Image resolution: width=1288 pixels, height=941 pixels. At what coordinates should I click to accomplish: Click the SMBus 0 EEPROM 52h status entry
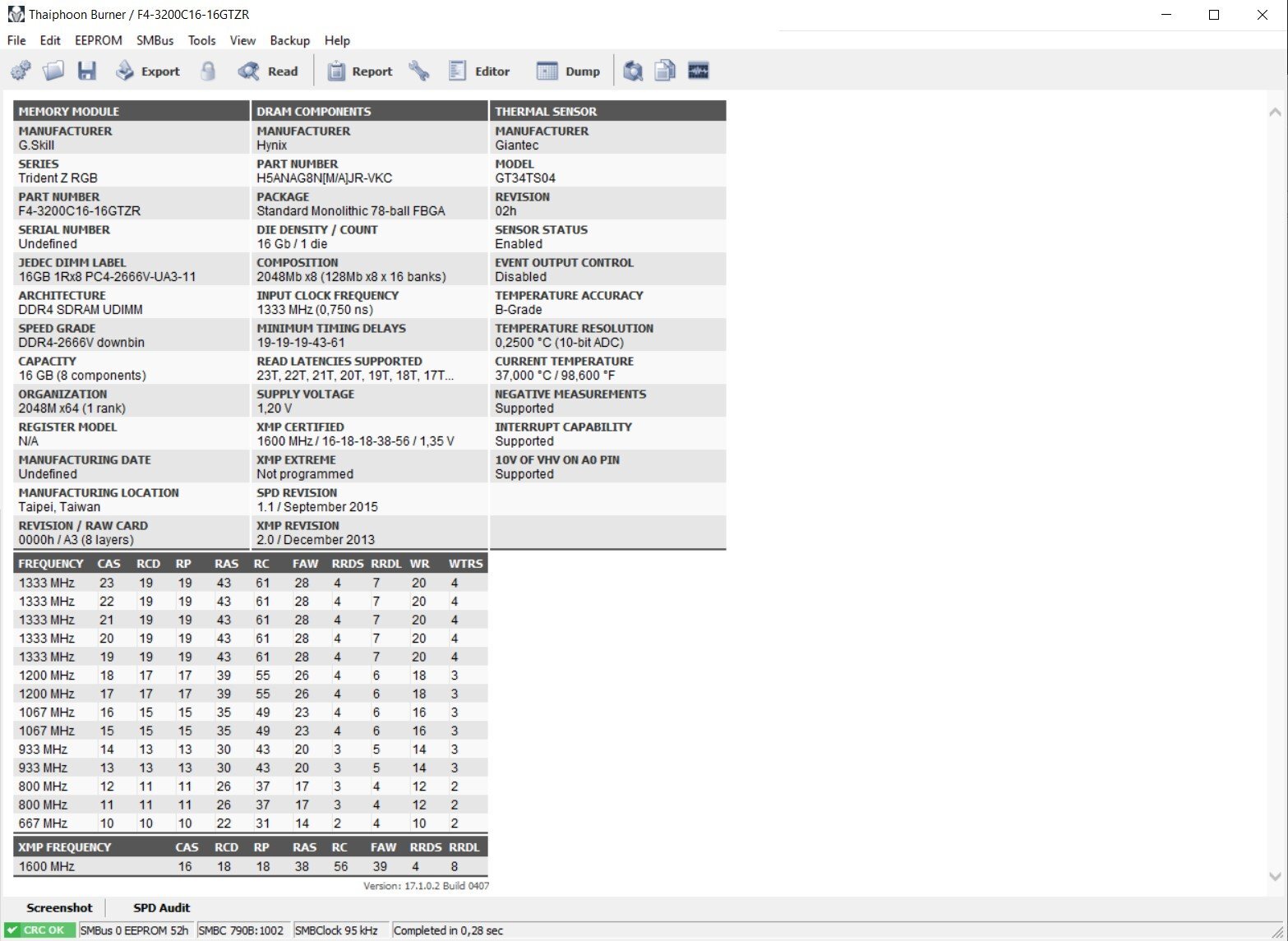coord(135,930)
